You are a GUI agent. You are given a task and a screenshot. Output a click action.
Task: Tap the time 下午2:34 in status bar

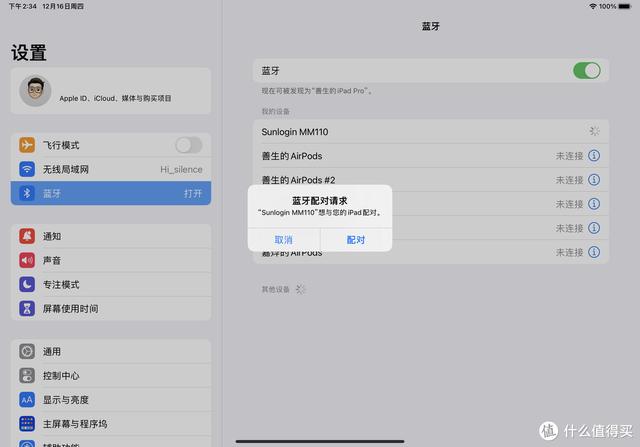click(23, 6)
